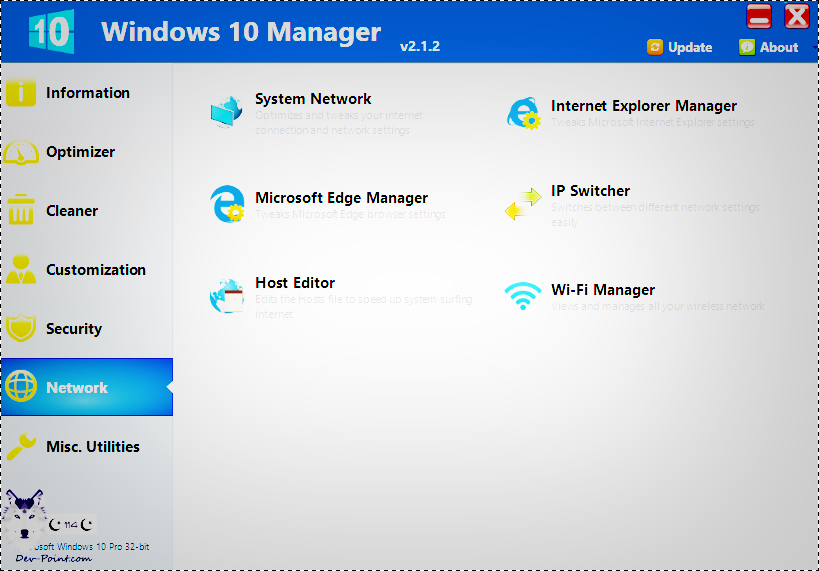Click the Information sidebar icon
819x571 pixels.
pyautogui.click(x=21, y=93)
